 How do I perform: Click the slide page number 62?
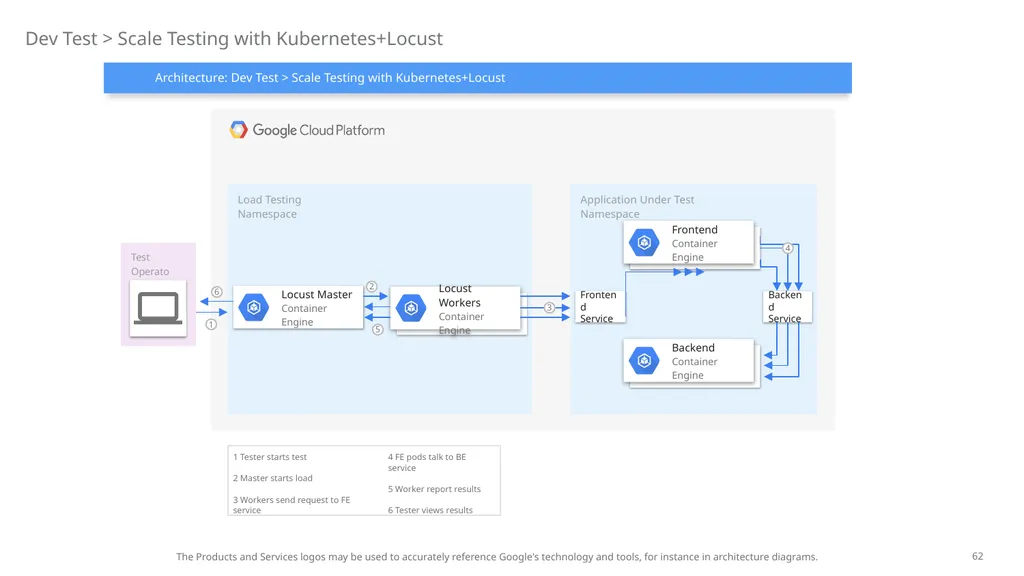978,556
